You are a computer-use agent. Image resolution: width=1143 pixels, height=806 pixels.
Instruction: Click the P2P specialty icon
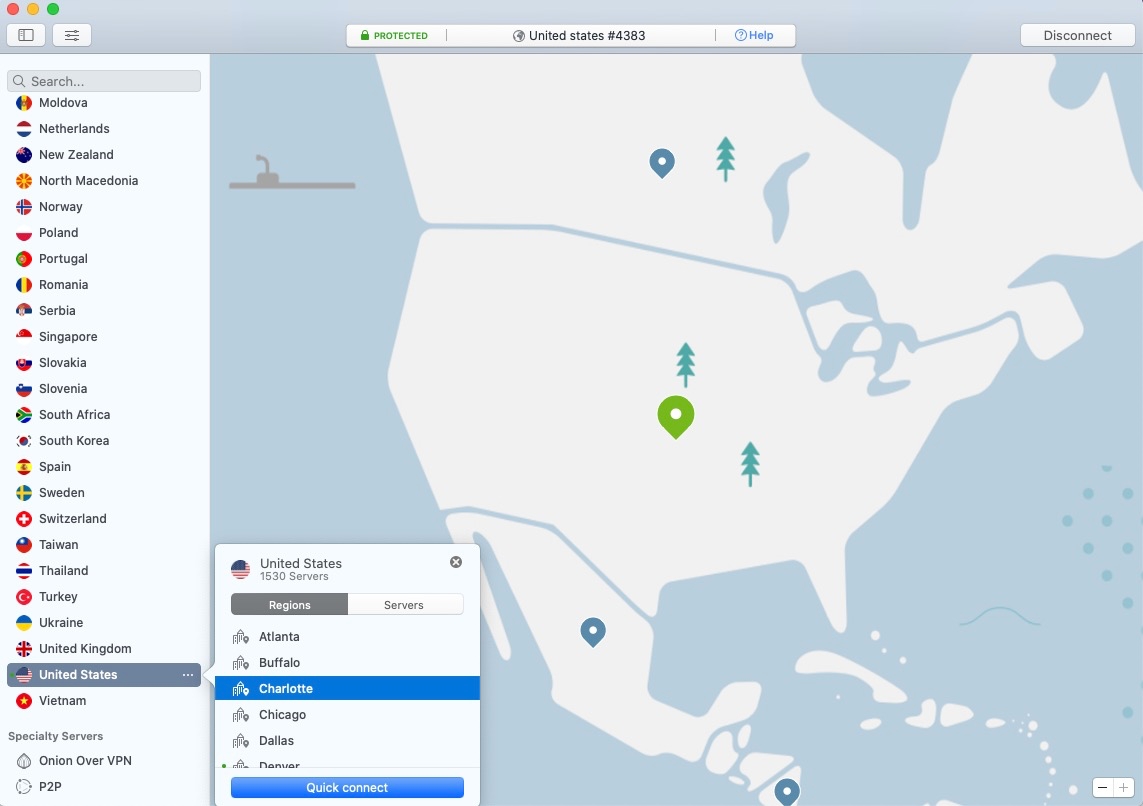point(24,786)
